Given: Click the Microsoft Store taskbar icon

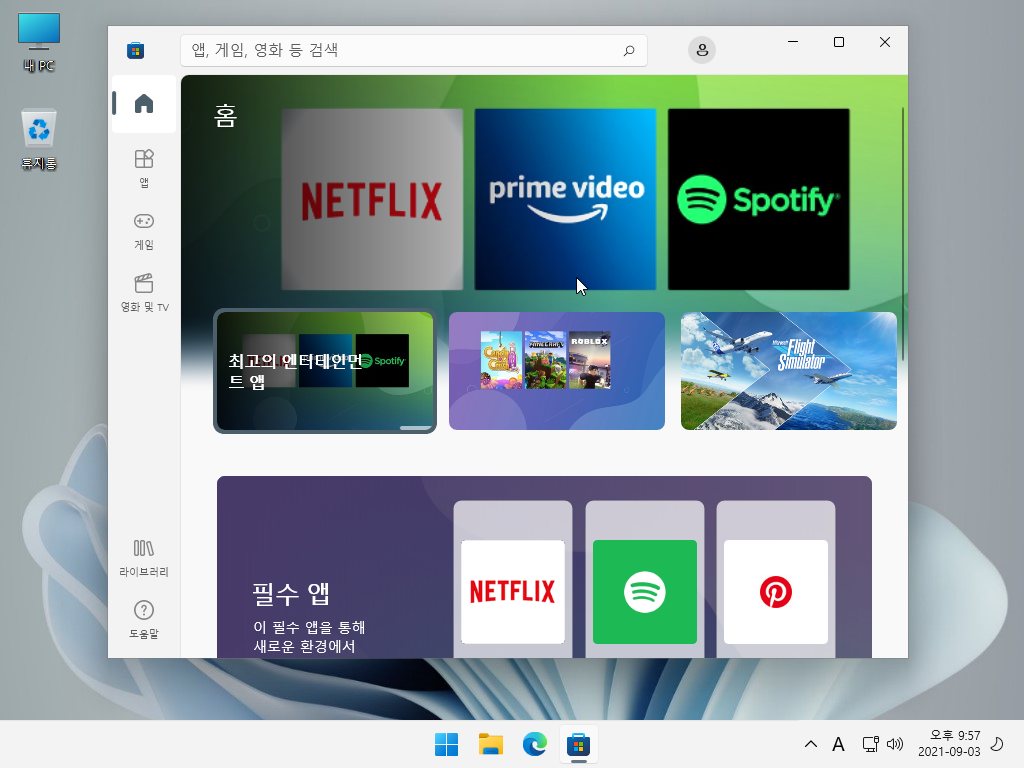Looking at the screenshot, I should [579, 744].
